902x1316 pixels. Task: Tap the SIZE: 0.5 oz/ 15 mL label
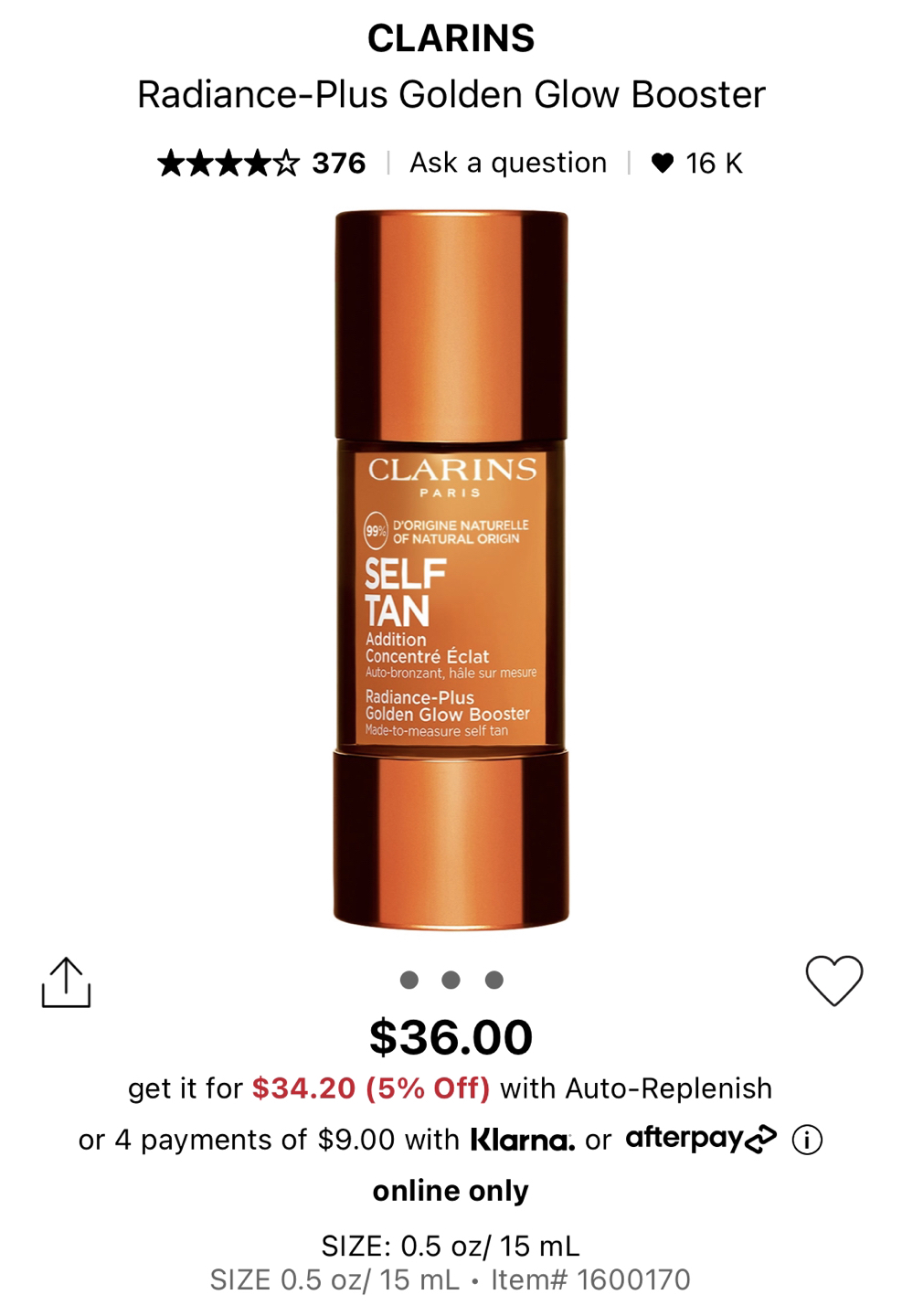(x=451, y=1246)
